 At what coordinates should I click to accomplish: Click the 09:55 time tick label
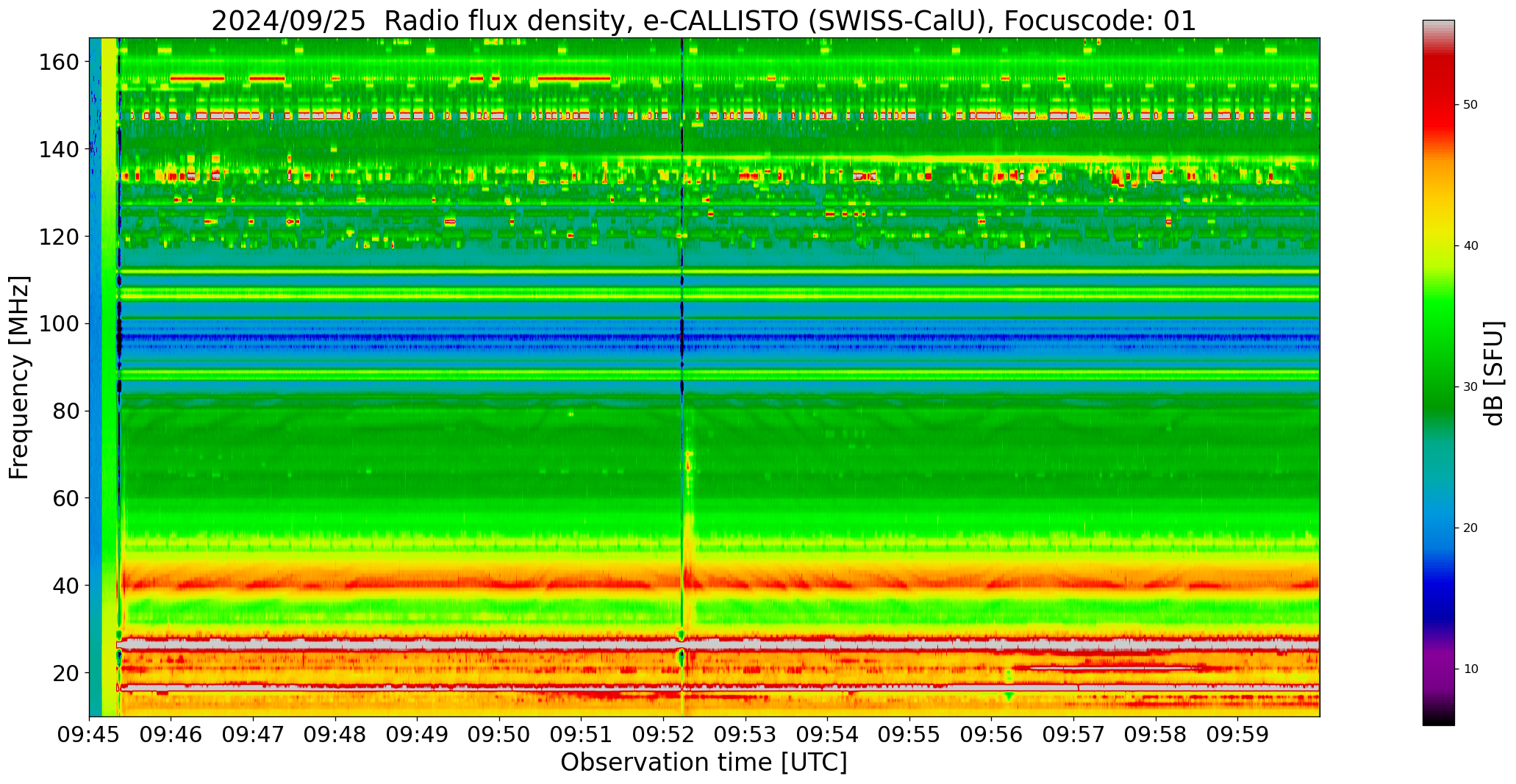coord(909,735)
